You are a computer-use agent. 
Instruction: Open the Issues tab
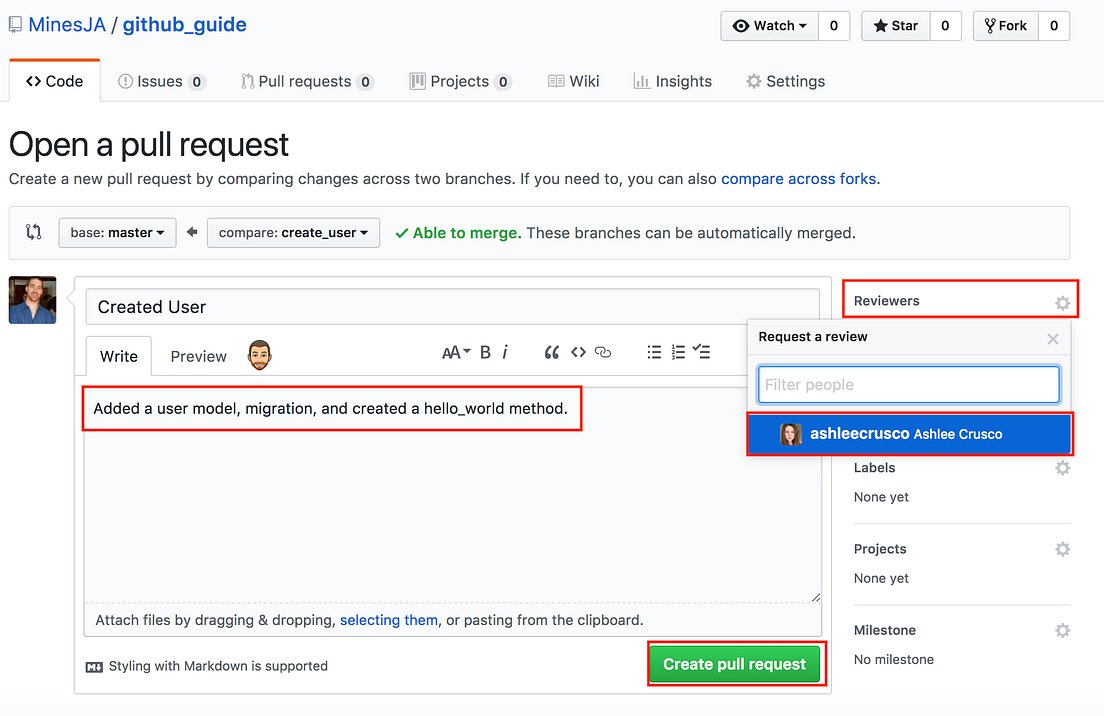(x=160, y=81)
